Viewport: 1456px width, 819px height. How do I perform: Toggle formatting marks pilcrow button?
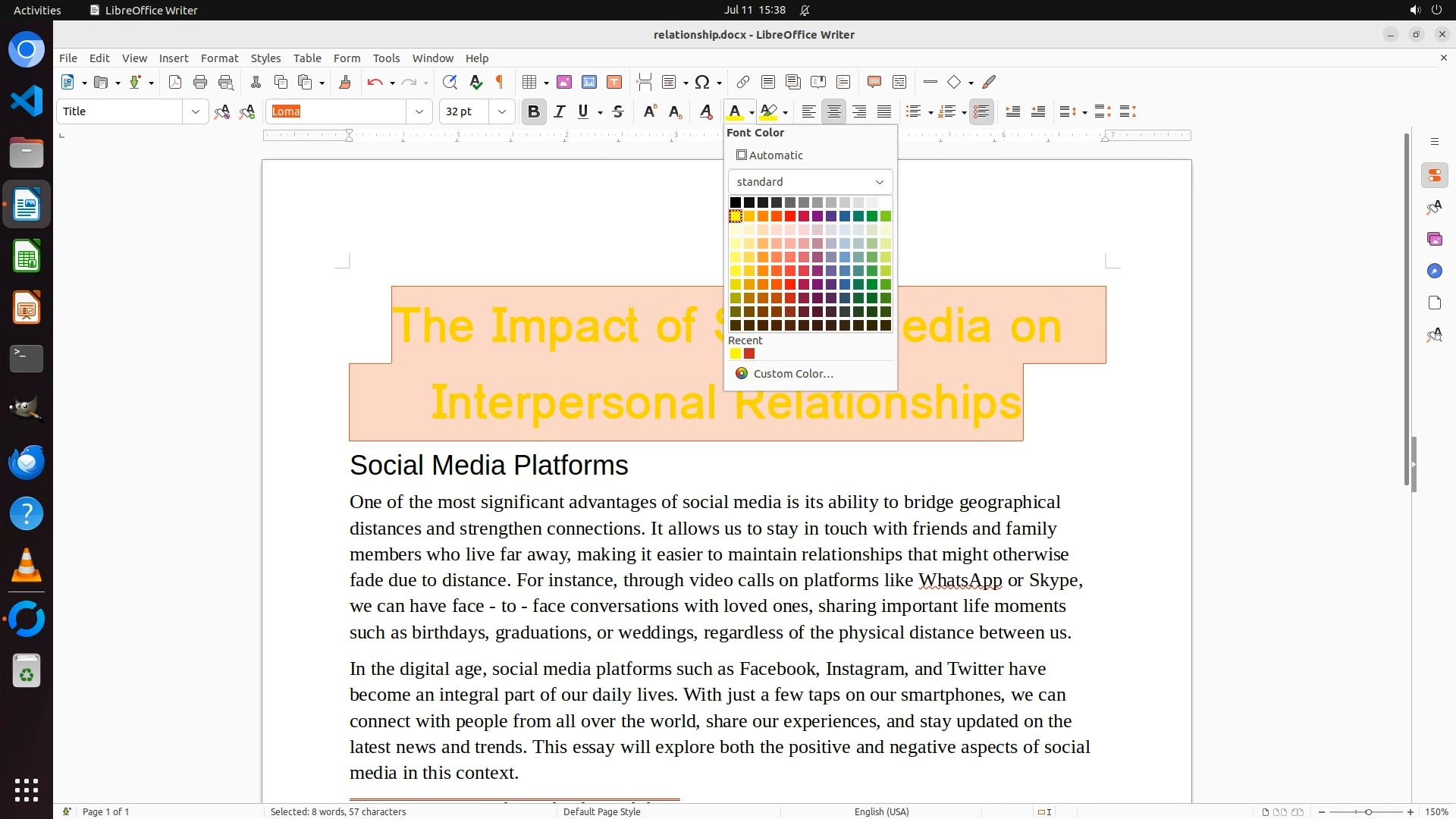500,82
